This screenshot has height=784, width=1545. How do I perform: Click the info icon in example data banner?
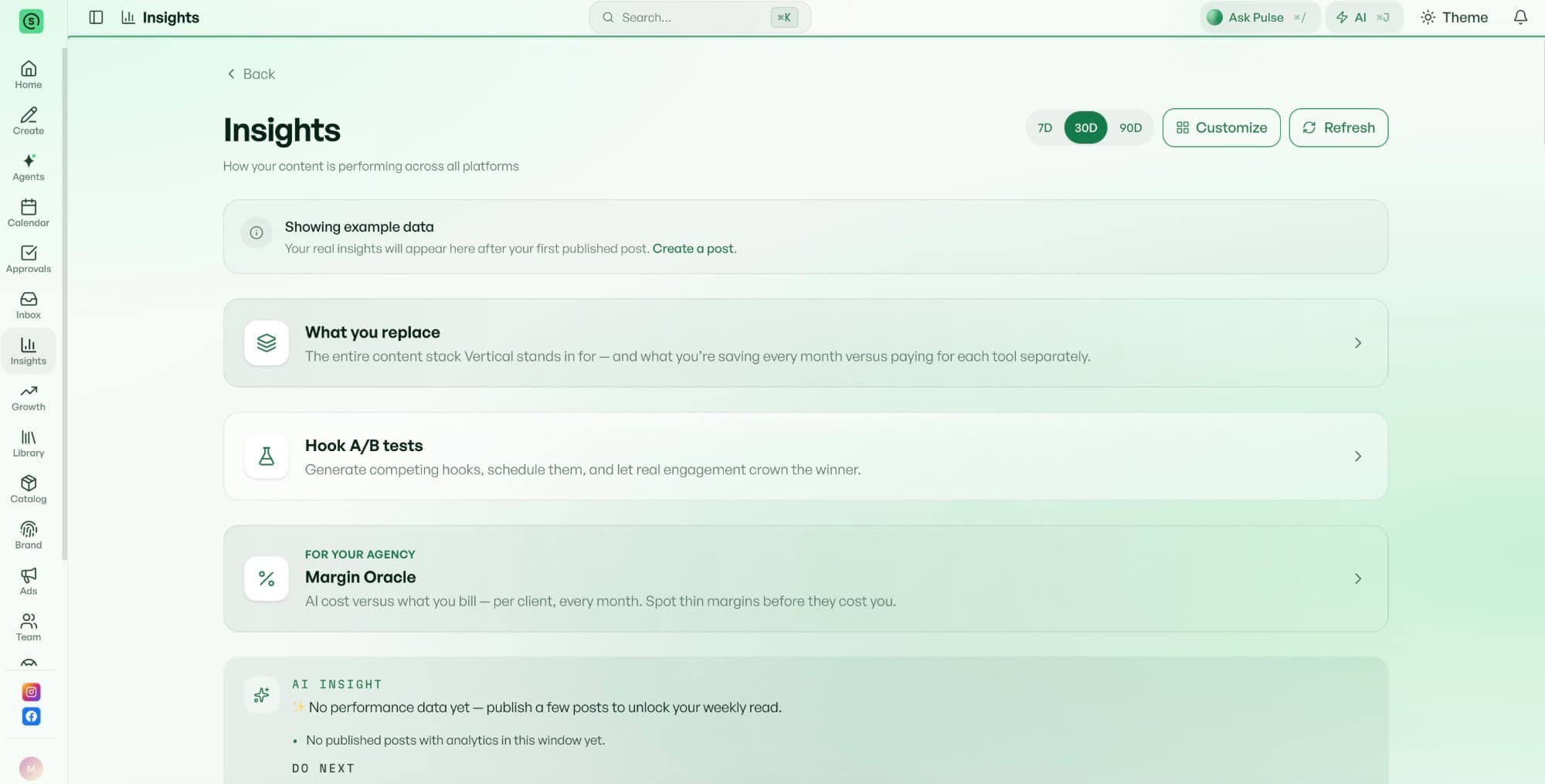[256, 232]
